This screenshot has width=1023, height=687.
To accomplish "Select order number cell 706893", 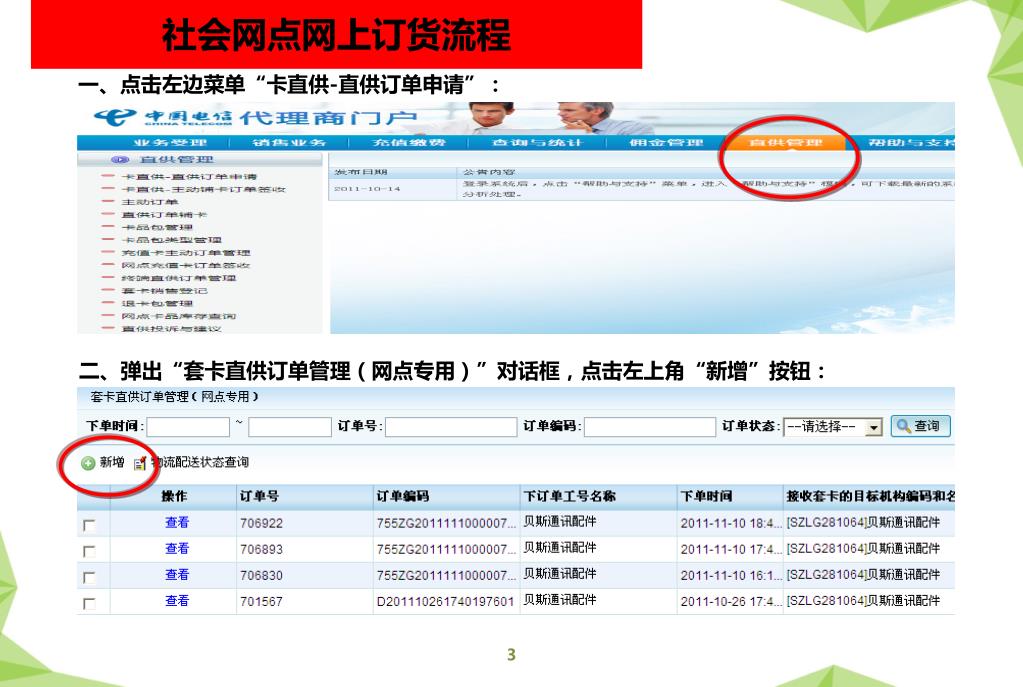I will [x=261, y=549].
